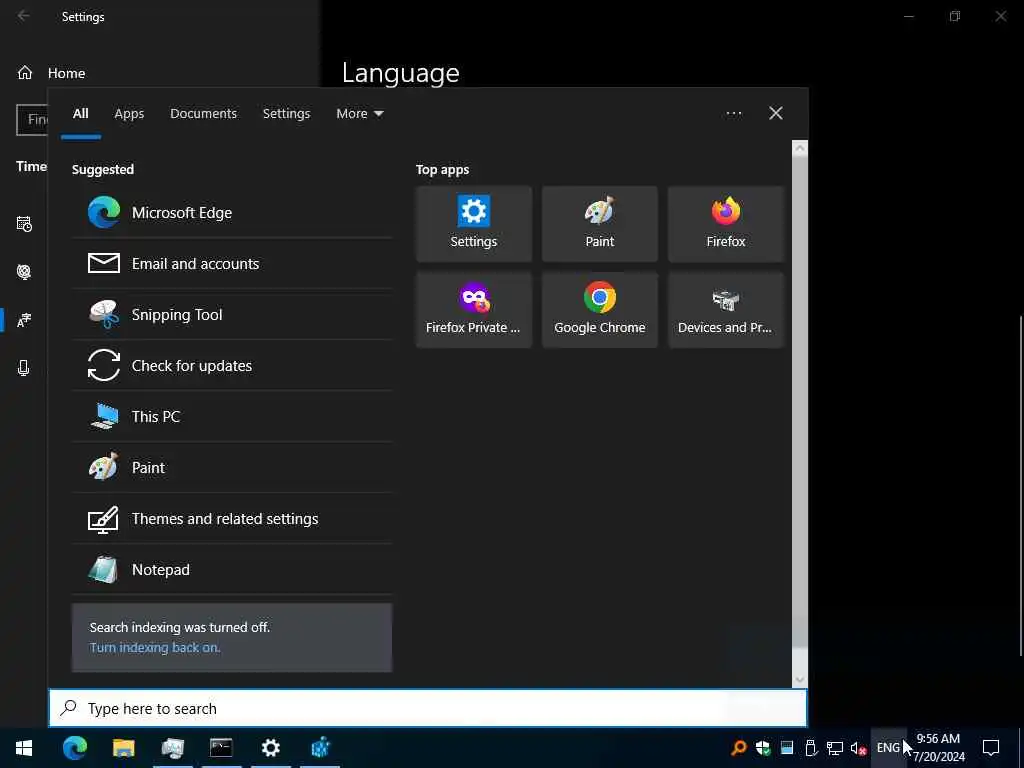1024x768 pixels.
Task: Click Turn indexing back on link
Action: [x=155, y=647]
